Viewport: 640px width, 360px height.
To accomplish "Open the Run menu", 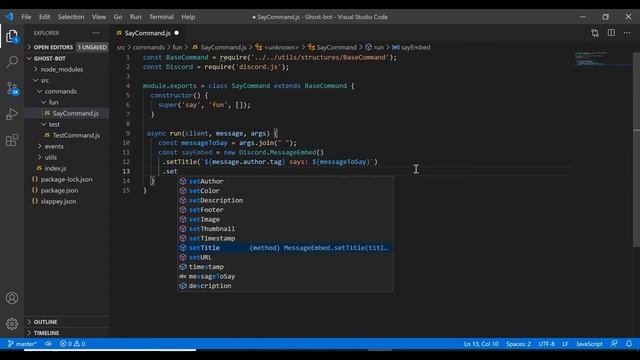I will coord(136,17).
